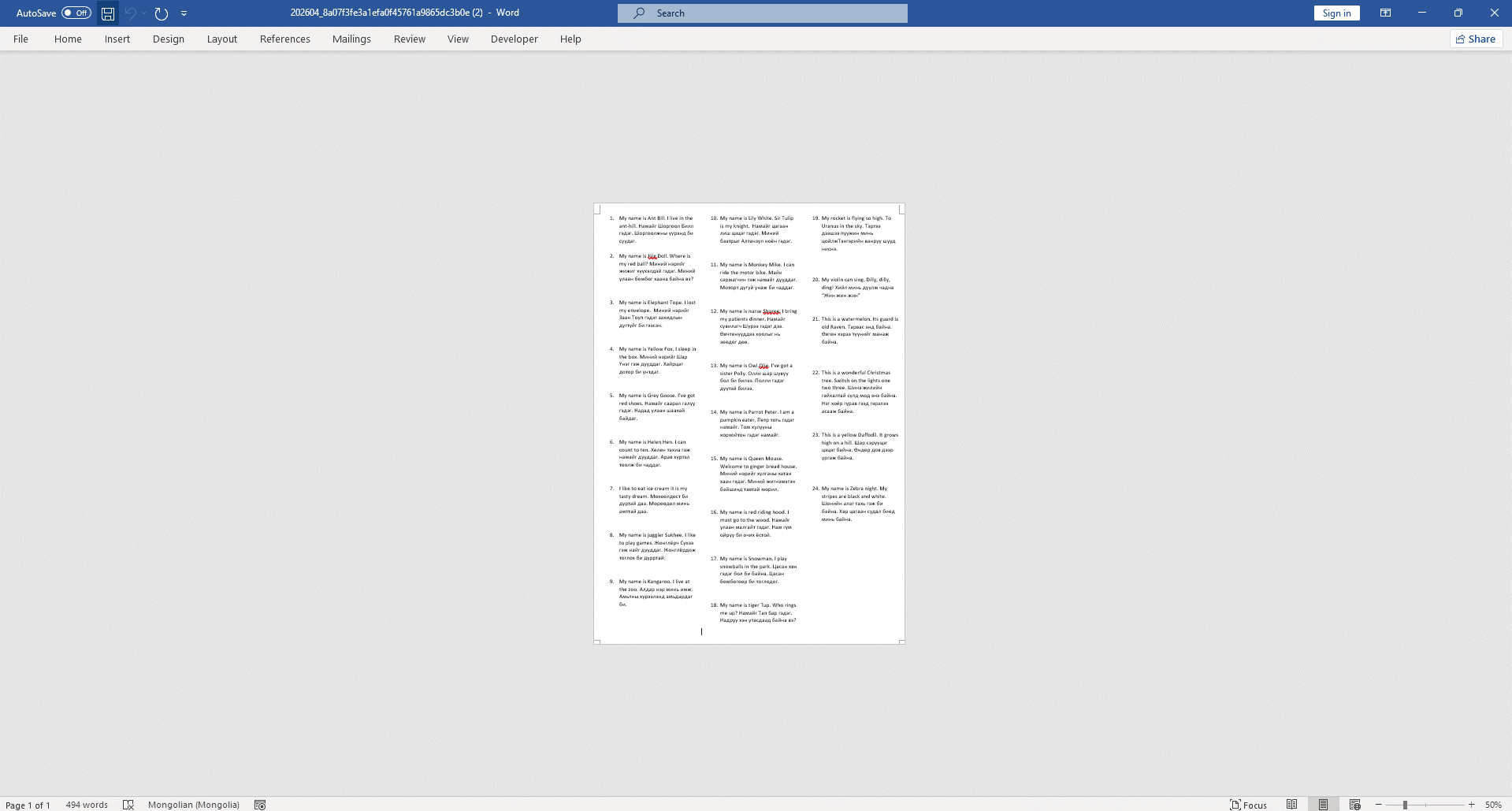Open the References tab
The image size is (1512, 811).
click(284, 39)
